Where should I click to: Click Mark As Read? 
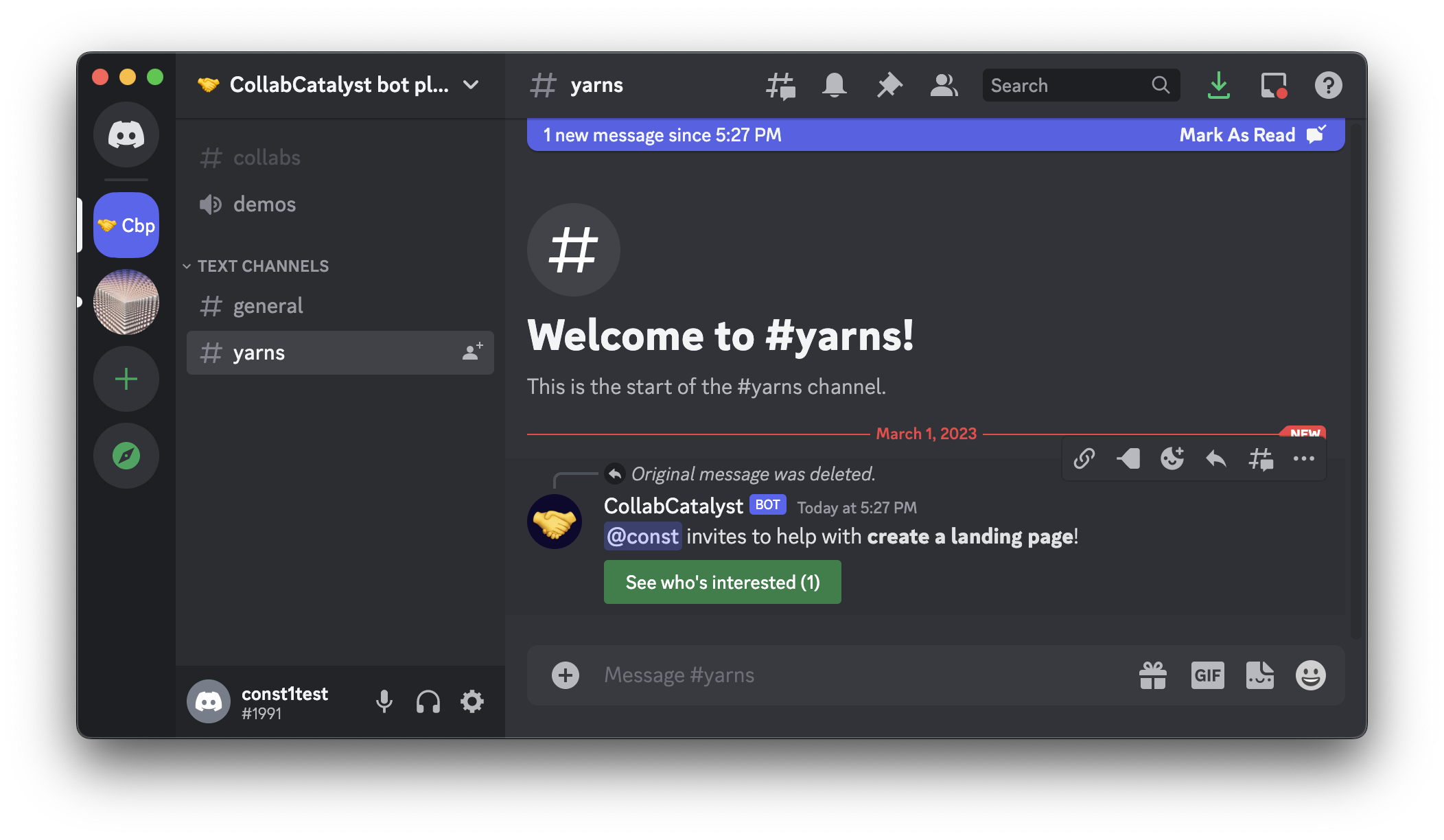(1253, 135)
